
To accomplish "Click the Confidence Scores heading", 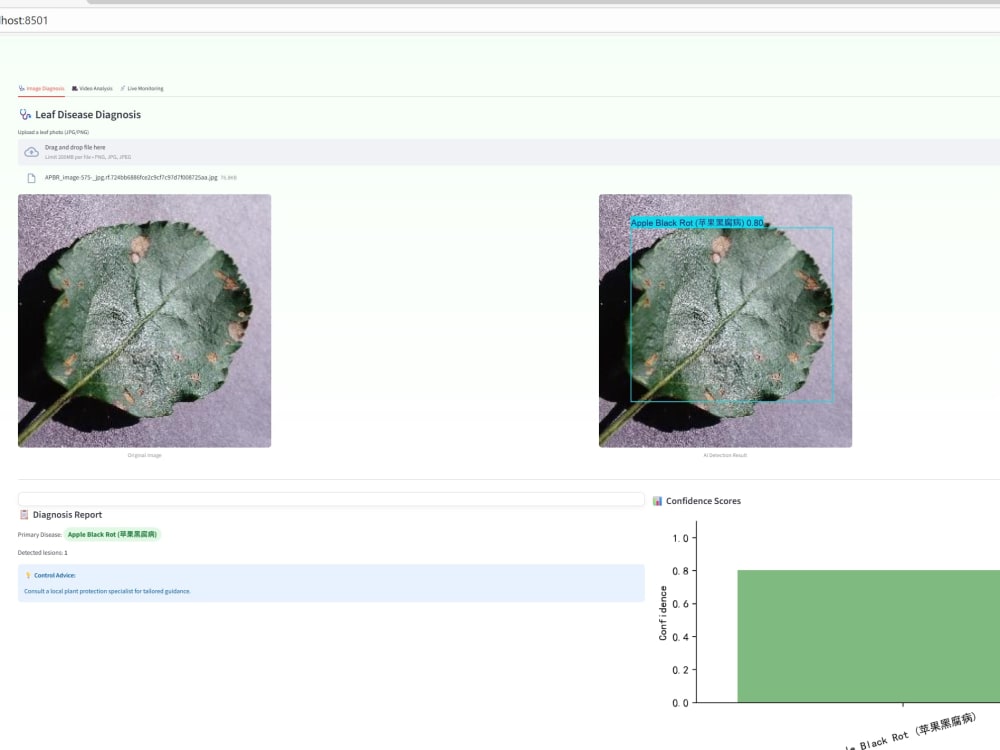I will [x=703, y=501].
